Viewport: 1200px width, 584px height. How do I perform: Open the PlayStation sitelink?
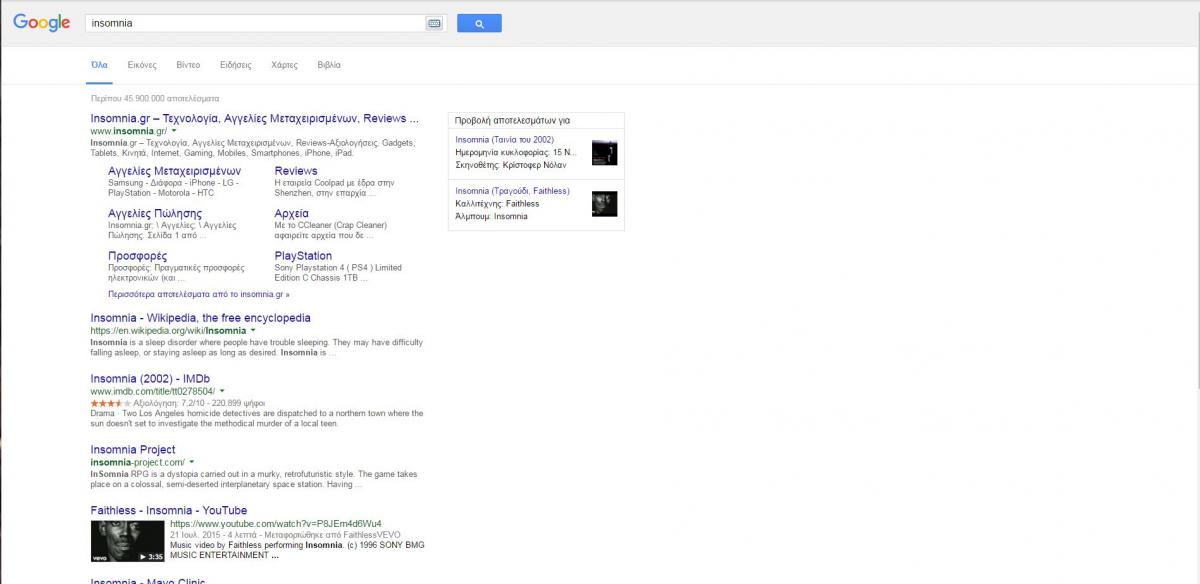pos(303,256)
